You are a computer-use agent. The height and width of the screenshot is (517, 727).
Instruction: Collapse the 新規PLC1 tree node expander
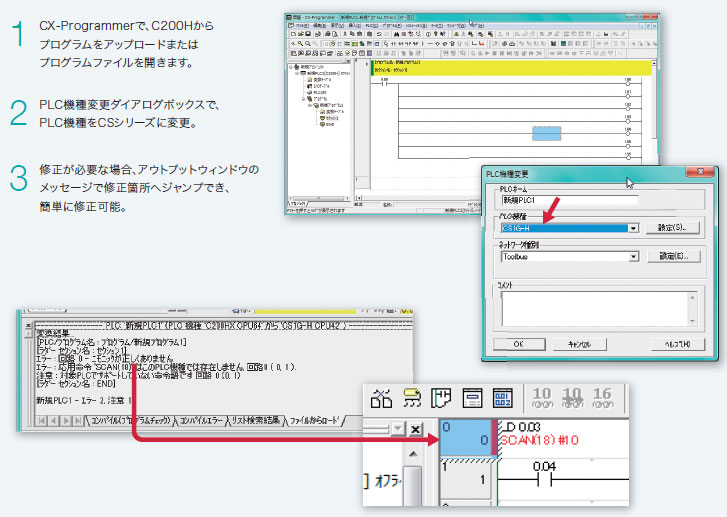[297, 73]
